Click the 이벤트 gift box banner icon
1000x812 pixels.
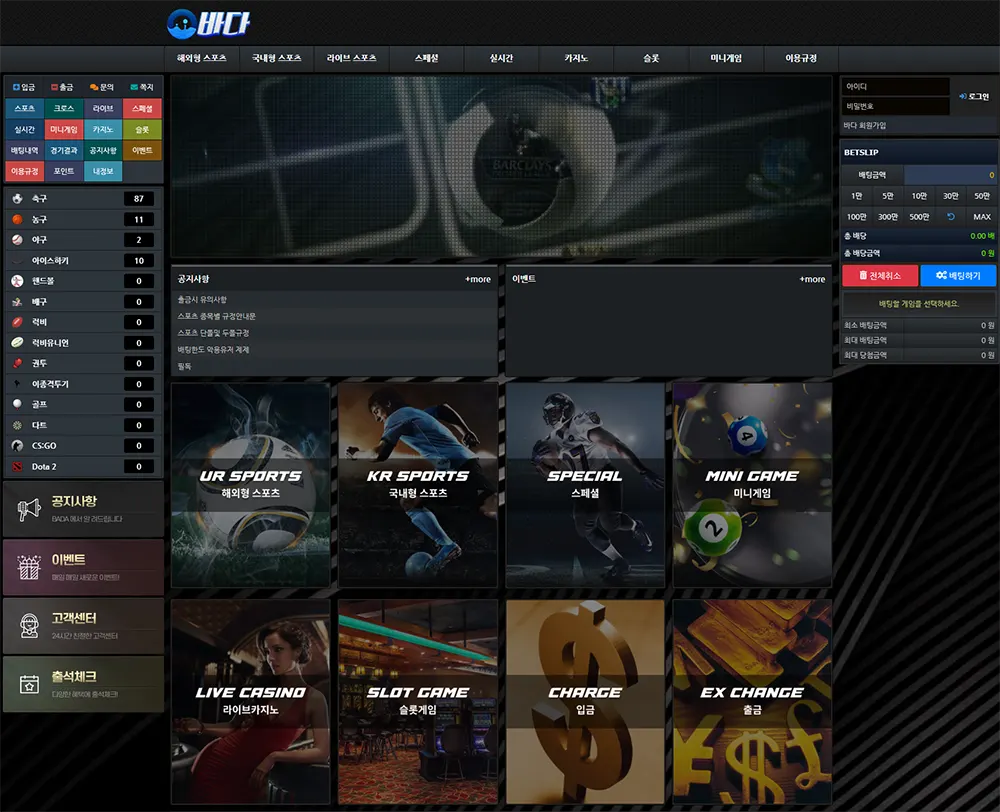click(x=29, y=567)
